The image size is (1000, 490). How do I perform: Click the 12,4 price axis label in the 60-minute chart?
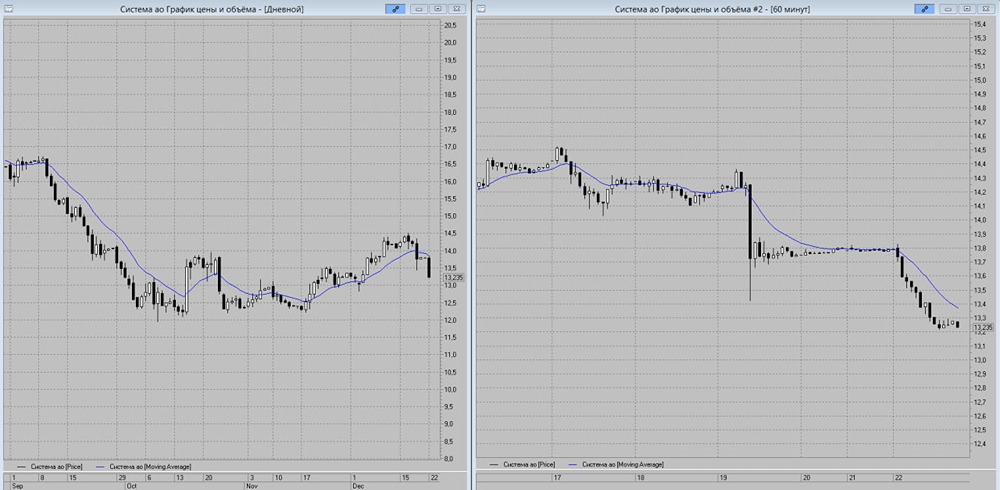click(x=979, y=443)
